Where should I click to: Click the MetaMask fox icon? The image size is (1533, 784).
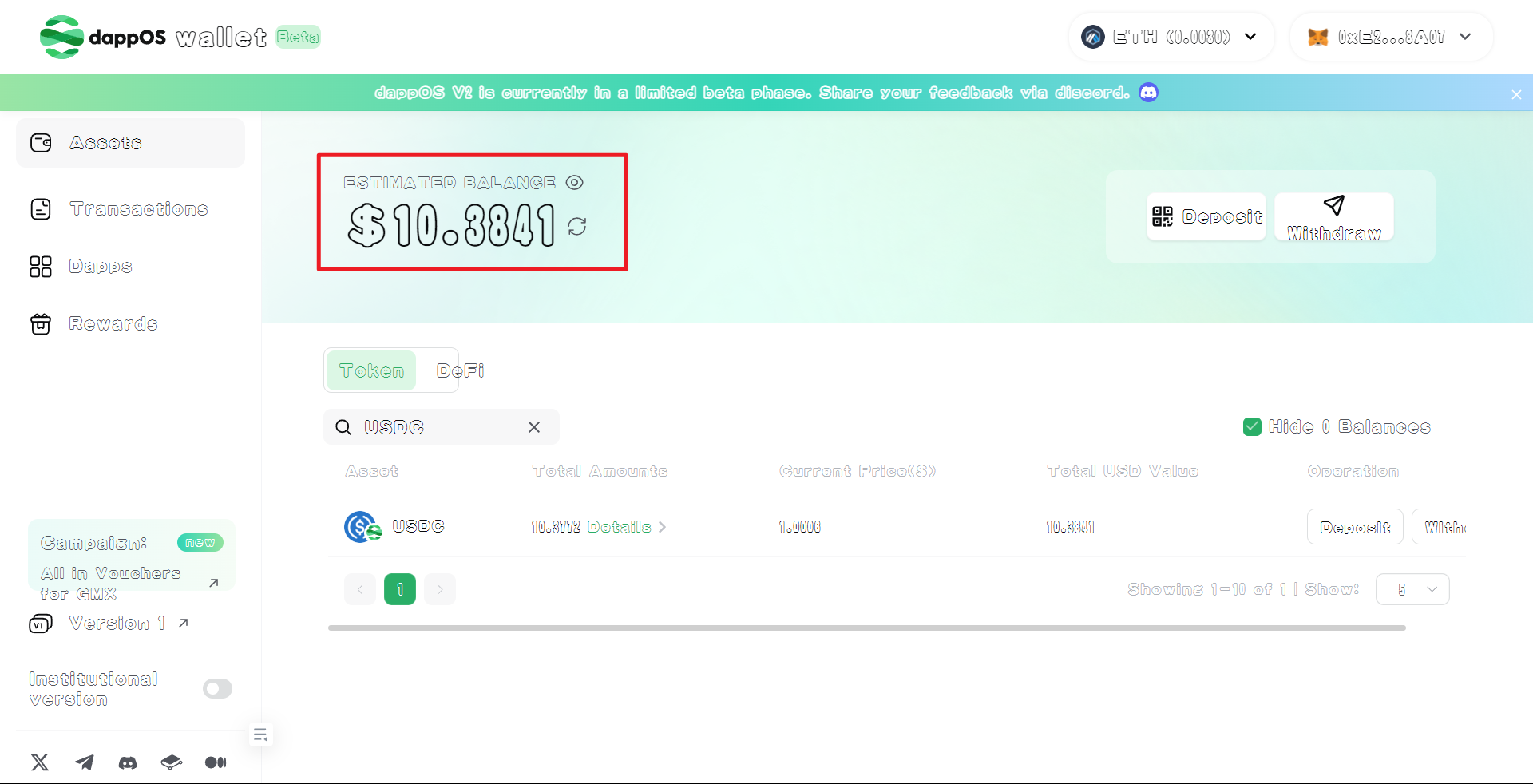pos(1317,37)
